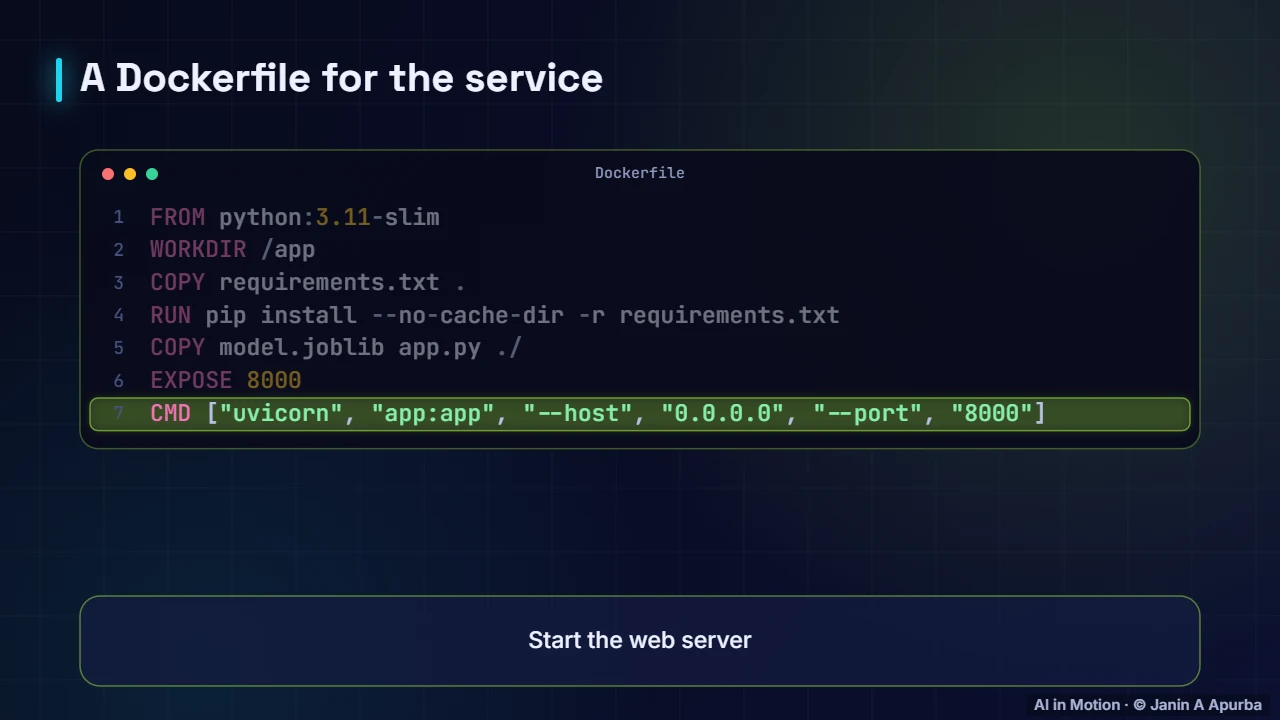Click the CMD keyword on the highlighted line
Screen dimensions: 1280x720
pyautogui.click(x=171, y=413)
